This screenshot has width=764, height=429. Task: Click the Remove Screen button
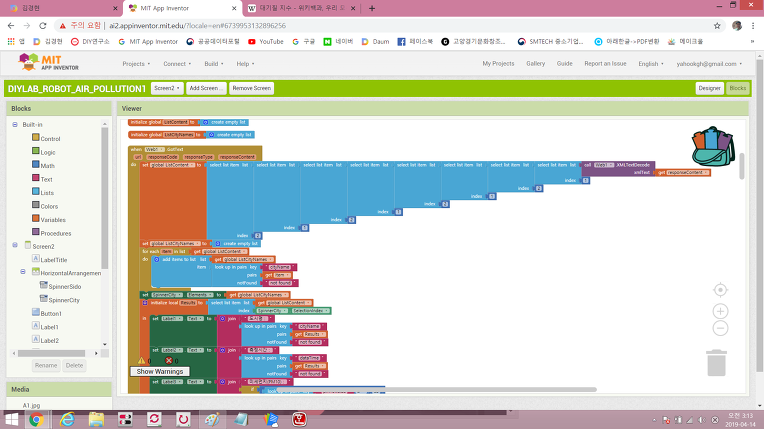251,88
